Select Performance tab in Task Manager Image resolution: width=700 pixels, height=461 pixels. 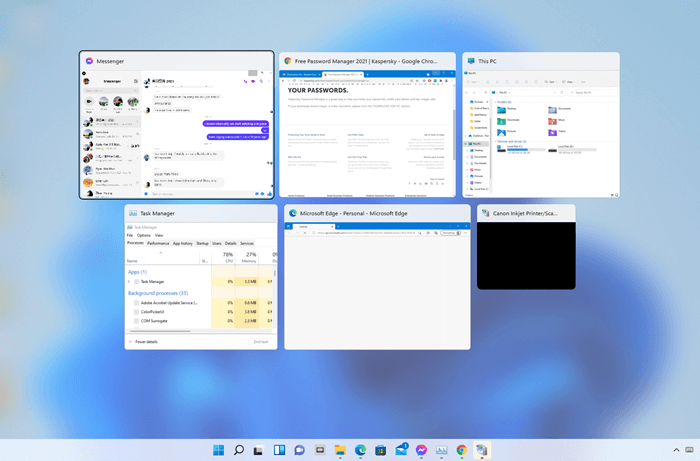tap(158, 243)
